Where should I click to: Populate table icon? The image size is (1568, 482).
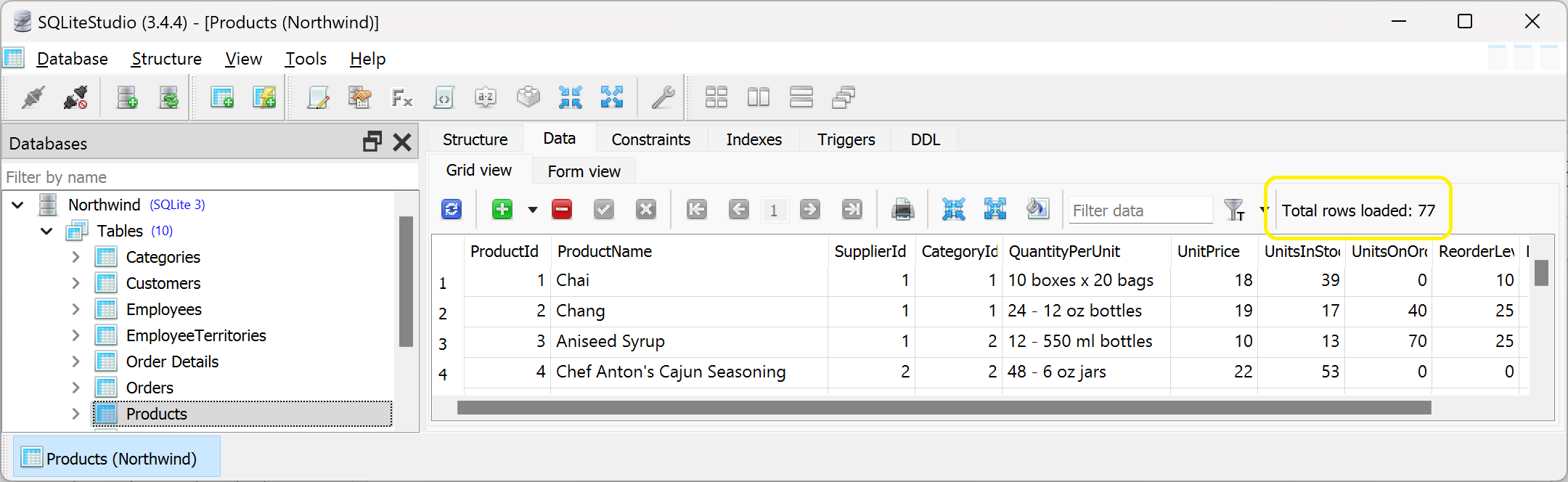tap(1038, 210)
